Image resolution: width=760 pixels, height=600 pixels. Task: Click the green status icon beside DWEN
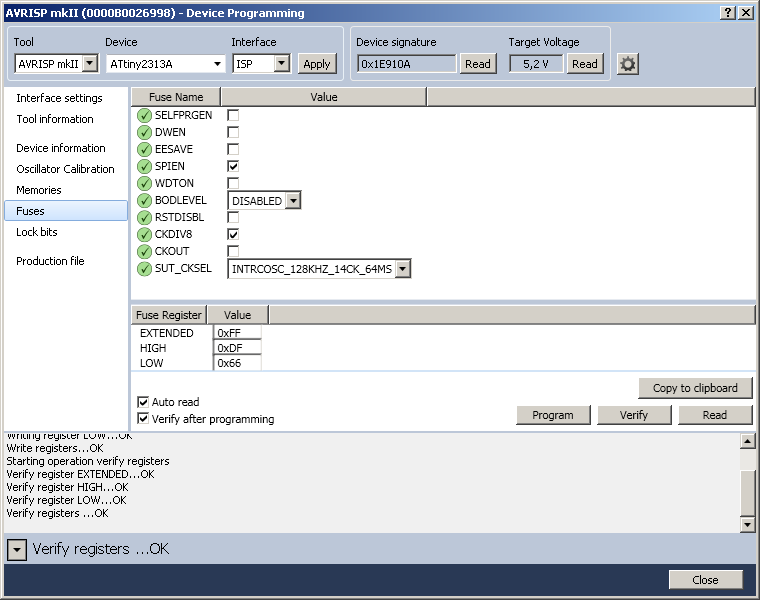click(x=144, y=132)
